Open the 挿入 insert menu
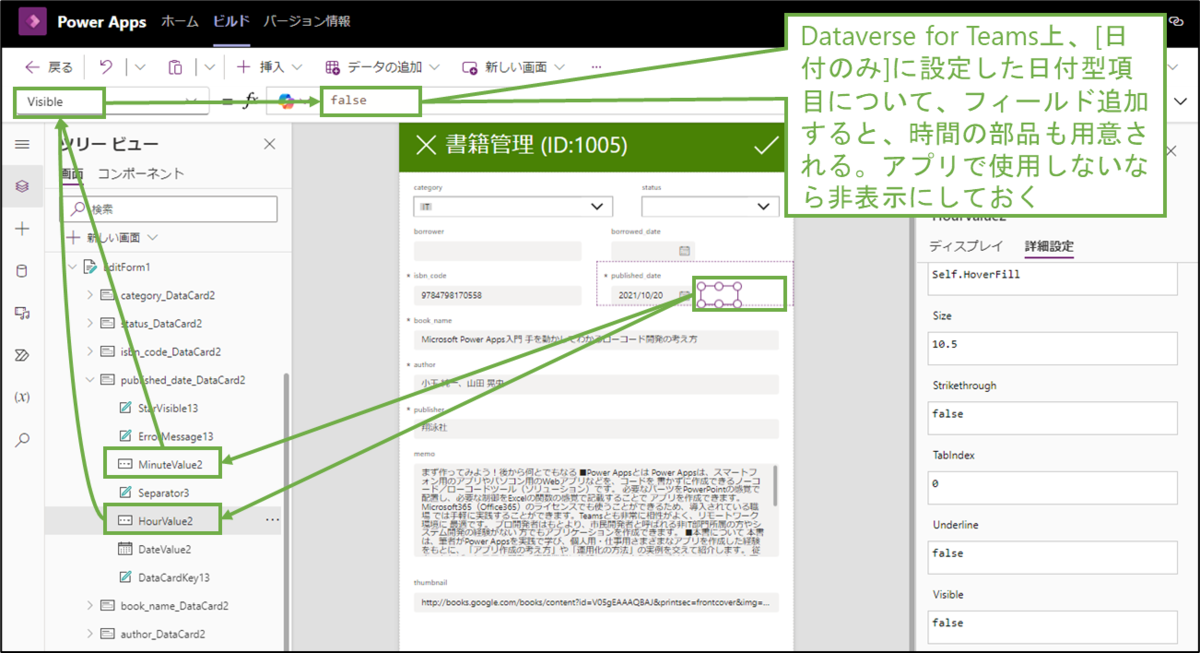Viewport: 1200px width, 653px height. point(269,67)
